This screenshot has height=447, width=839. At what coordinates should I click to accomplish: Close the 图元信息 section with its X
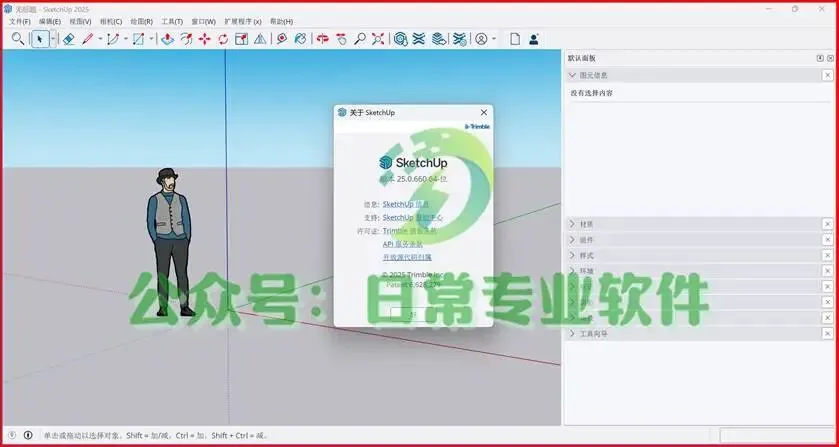pyautogui.click(x=827, y=75)
